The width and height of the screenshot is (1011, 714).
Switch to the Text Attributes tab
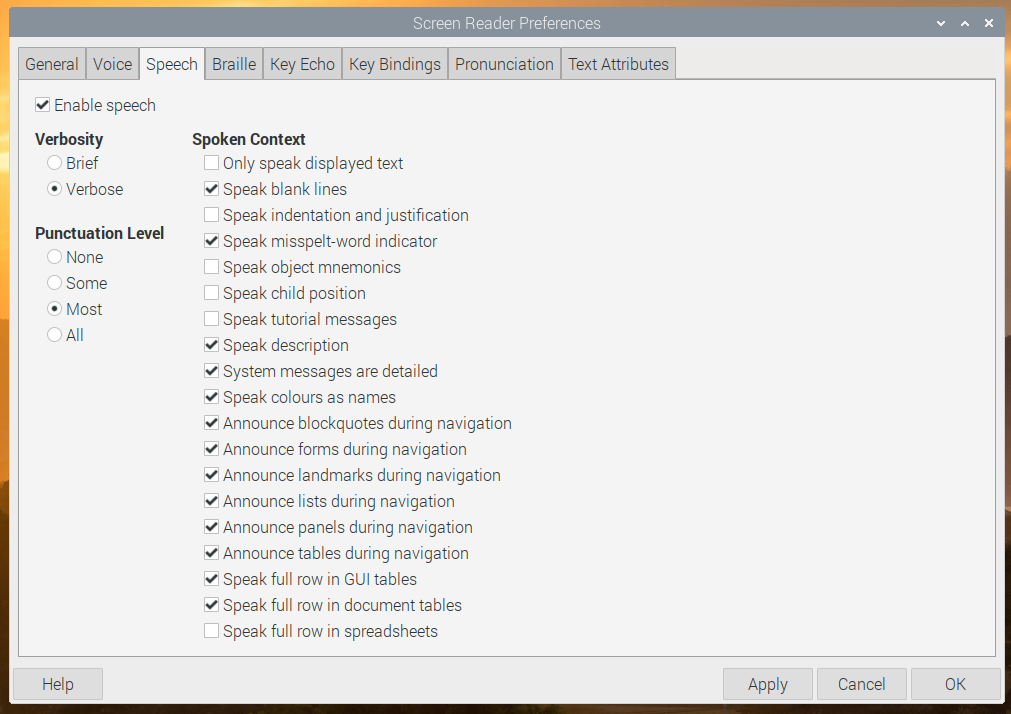(x=617, y=63)
